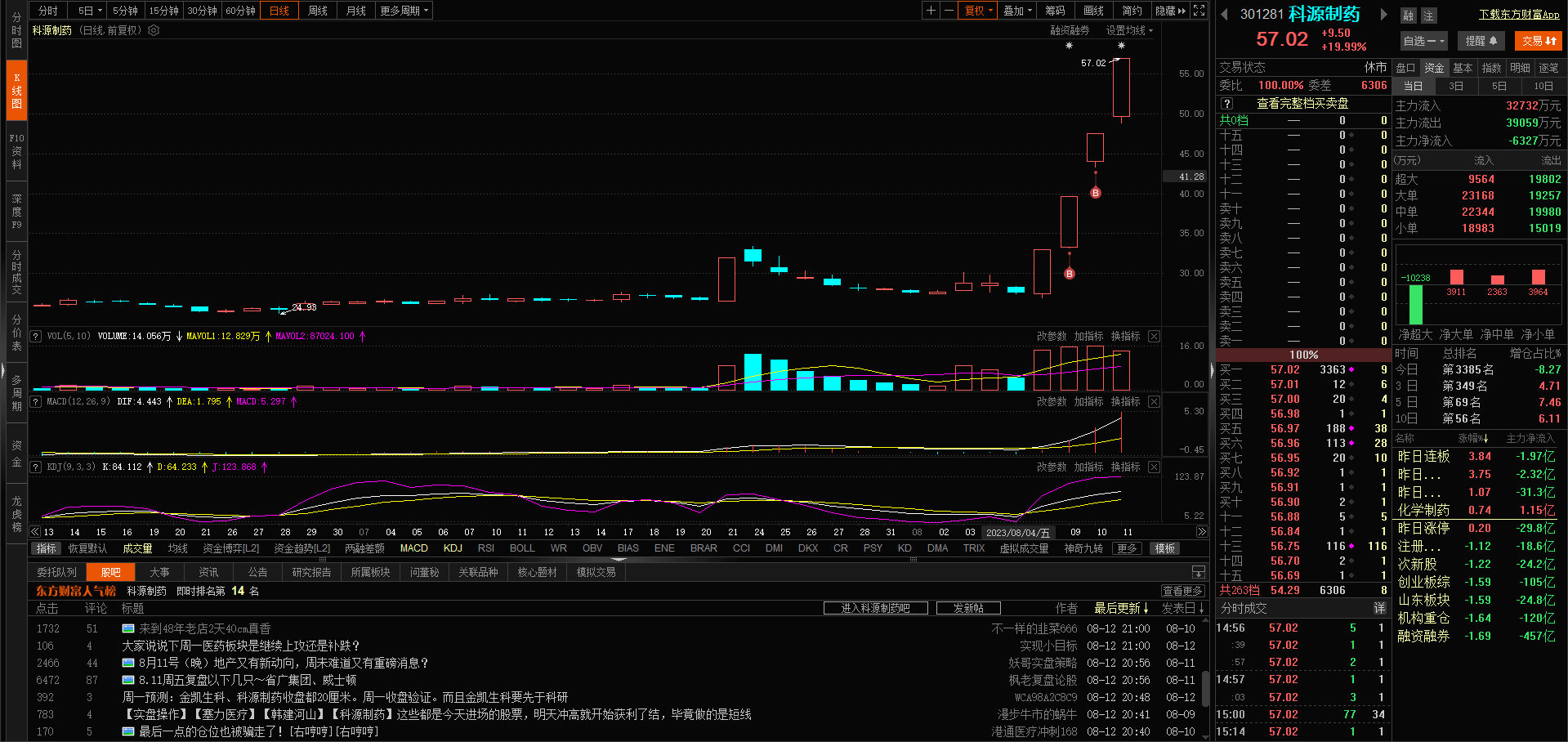The image size is (1568, 742).
Task: Toggle BOLL indicator
Action: (x=522, y=548)
